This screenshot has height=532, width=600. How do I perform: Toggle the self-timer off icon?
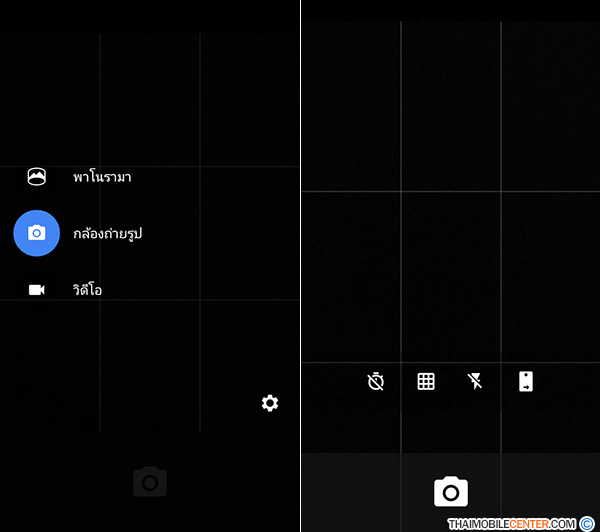[x=376, y=381]
